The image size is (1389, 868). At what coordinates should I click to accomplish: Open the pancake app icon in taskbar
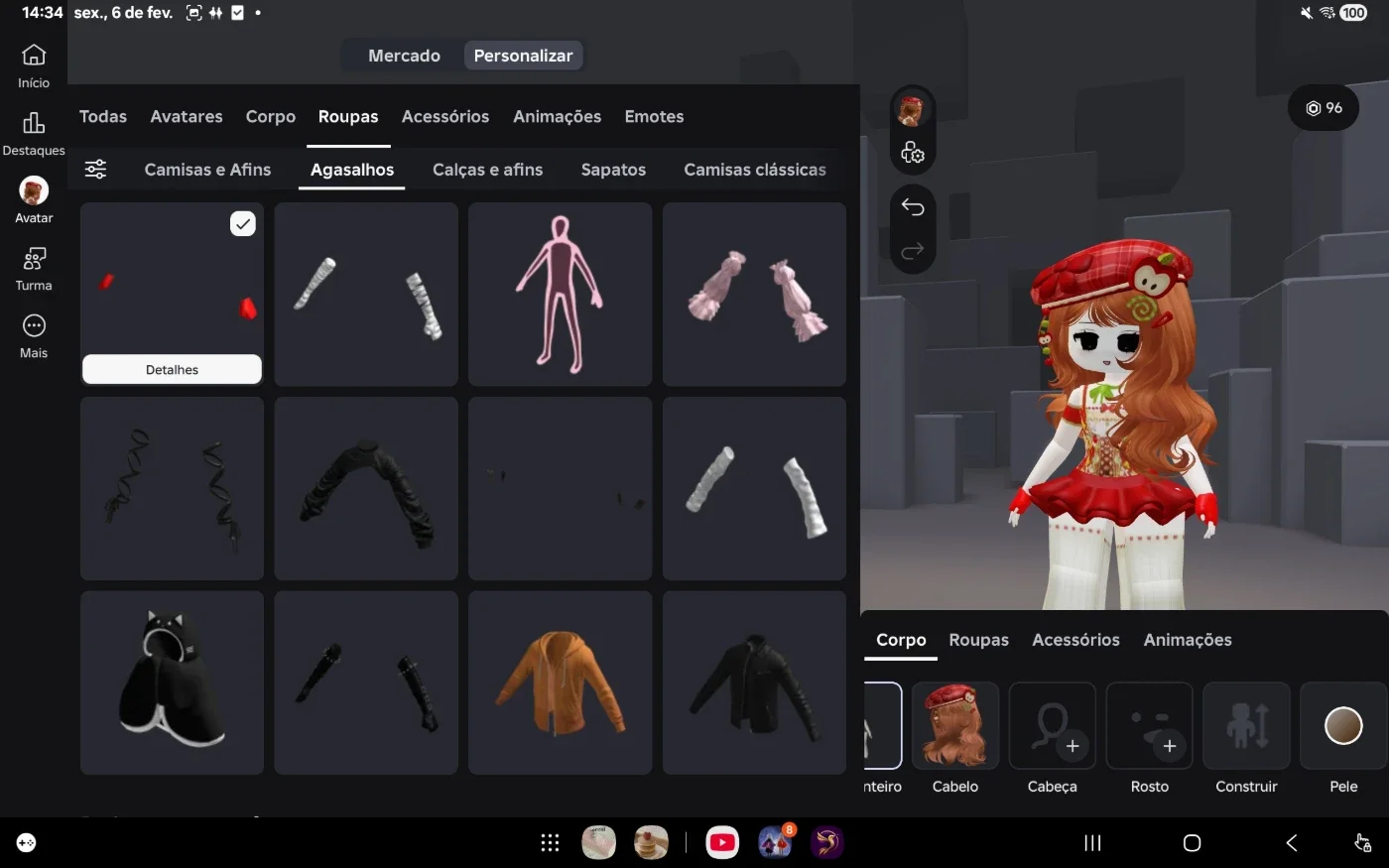click(x=651, y=842)
